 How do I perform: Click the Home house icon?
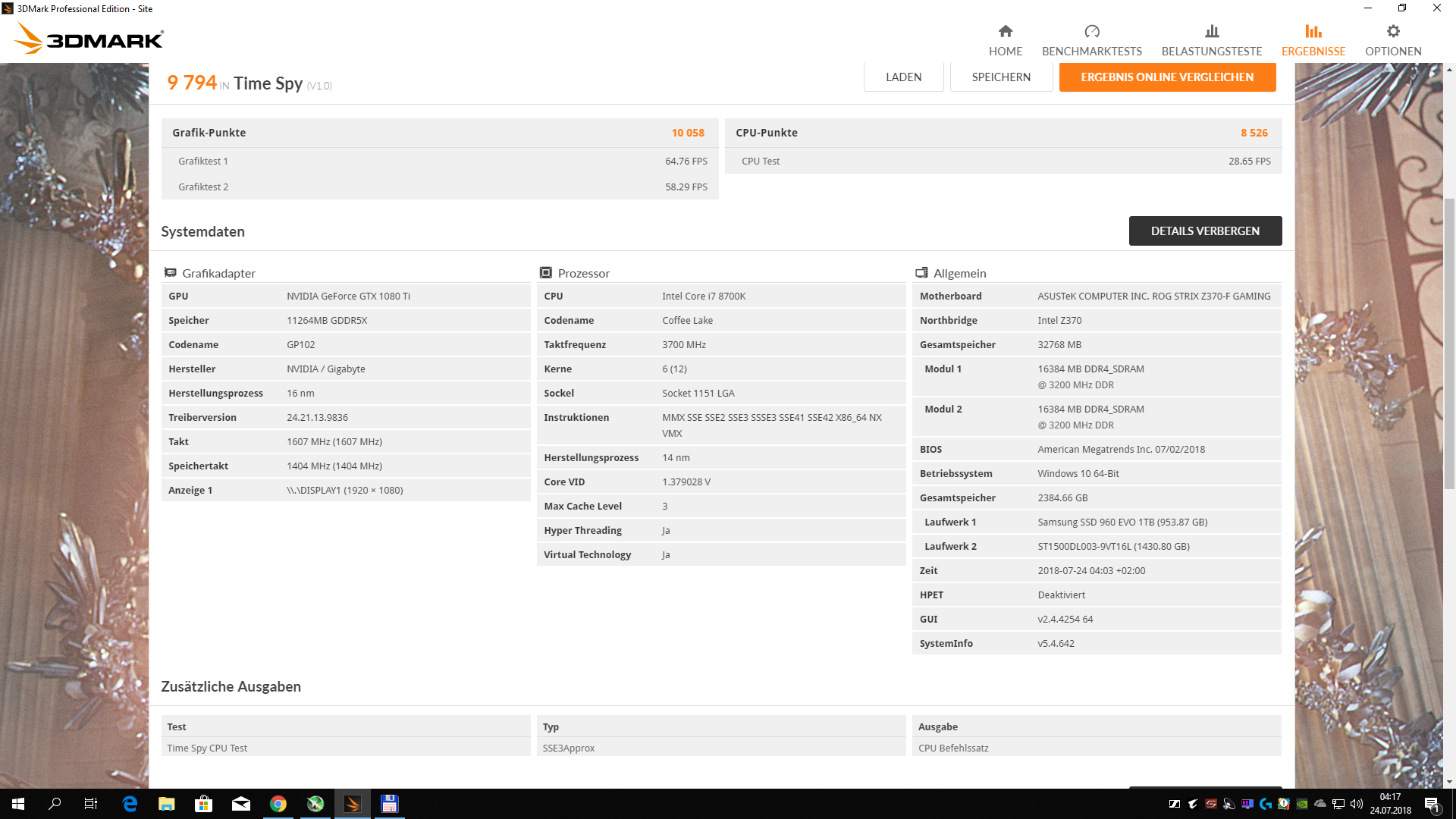(x=1006, y=31)
